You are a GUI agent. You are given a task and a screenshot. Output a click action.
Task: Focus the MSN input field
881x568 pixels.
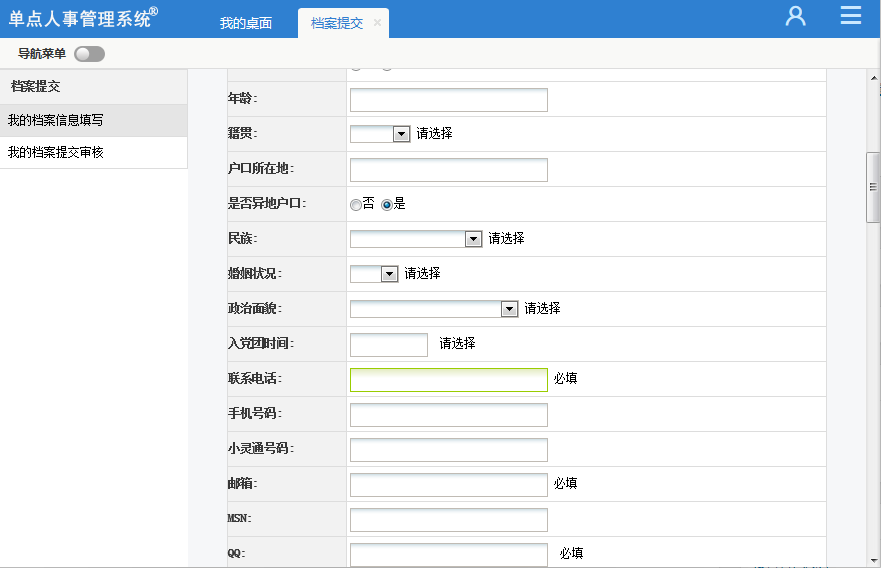tap(448, 520)
